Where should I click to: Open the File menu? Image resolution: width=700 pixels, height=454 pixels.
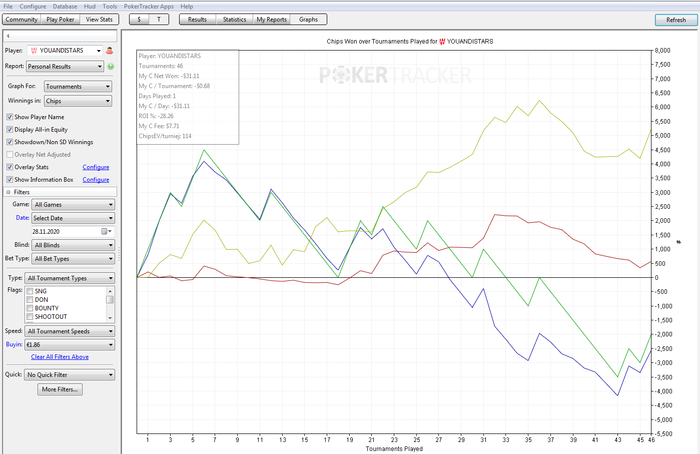(8, 6)
